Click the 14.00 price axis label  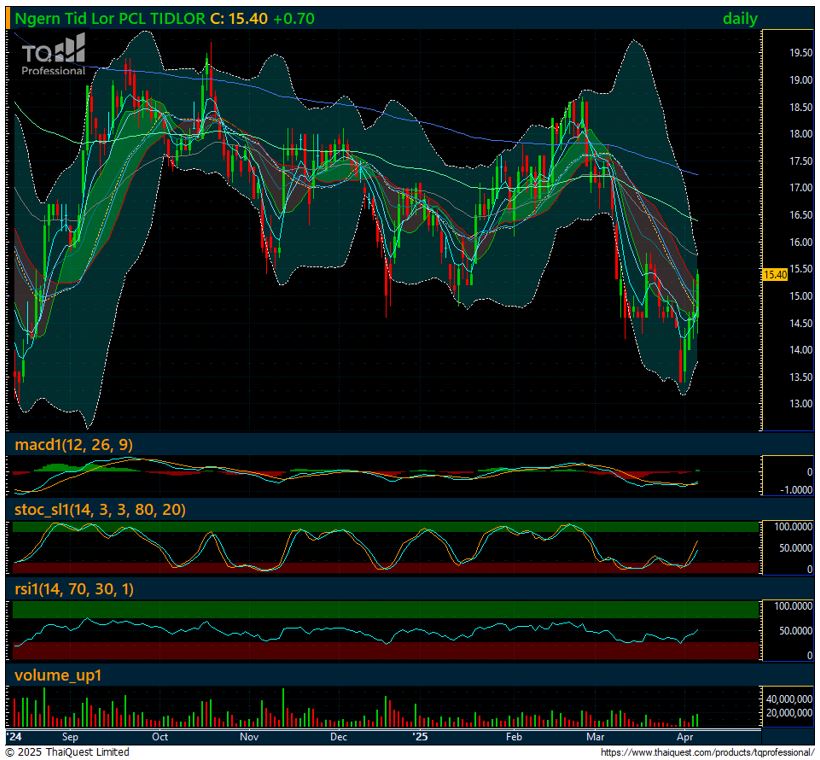click(801, 350)
